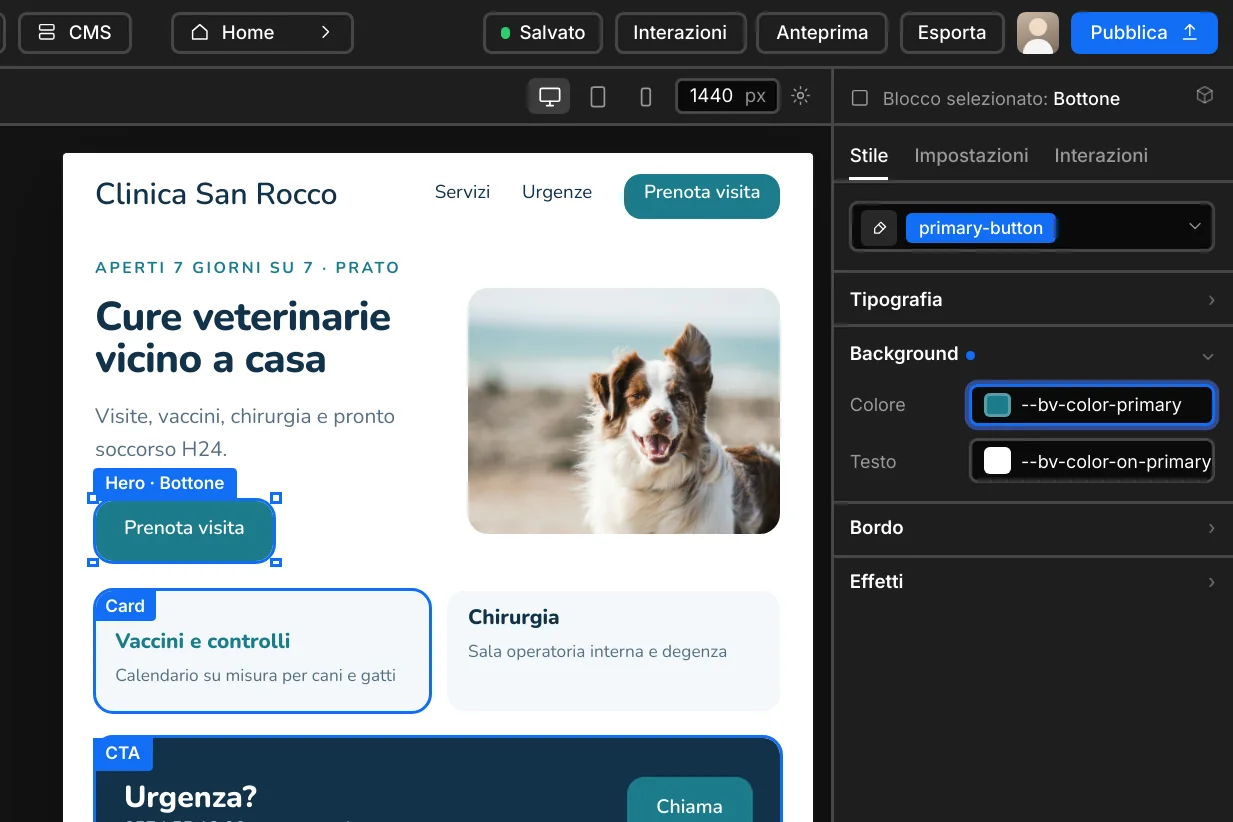
Task: Click the Clinica San Rocco logo text
Action: tap(216, 194)
